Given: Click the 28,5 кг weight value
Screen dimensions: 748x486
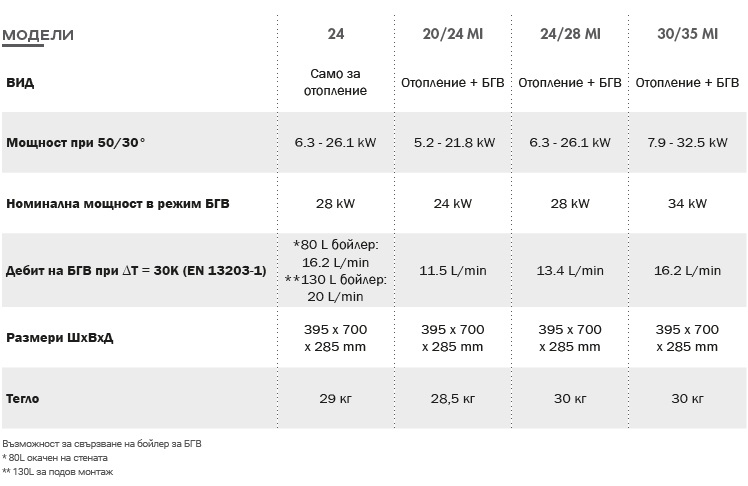Looking at the screenshot, I should click(x=453, y=399).
